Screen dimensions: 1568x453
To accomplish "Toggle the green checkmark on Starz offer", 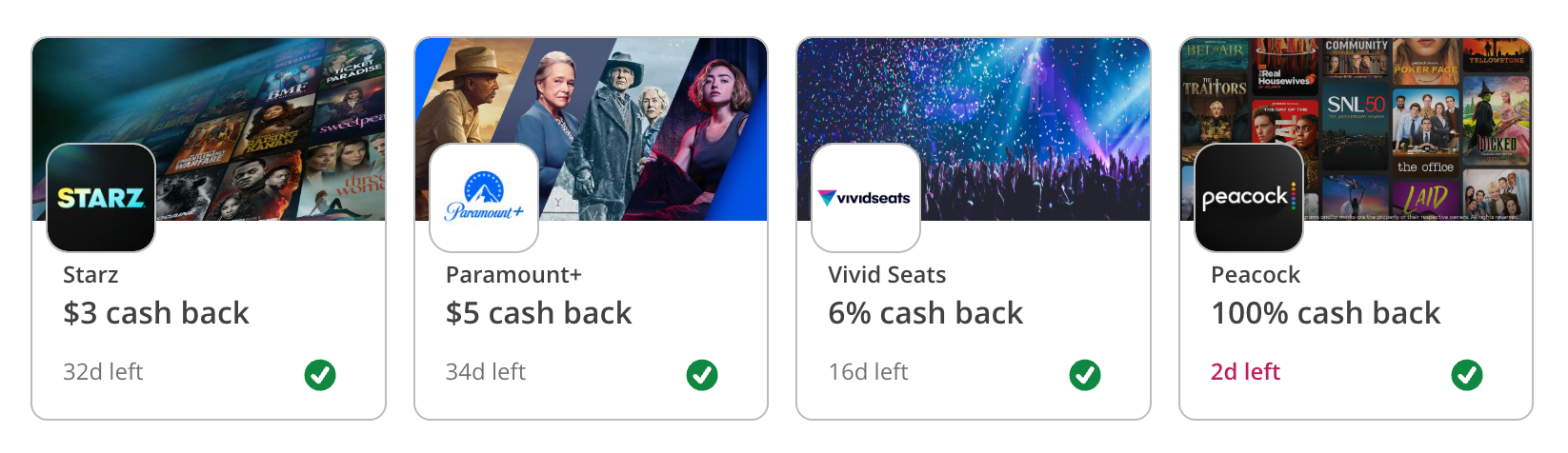I will tap(320, 375).
